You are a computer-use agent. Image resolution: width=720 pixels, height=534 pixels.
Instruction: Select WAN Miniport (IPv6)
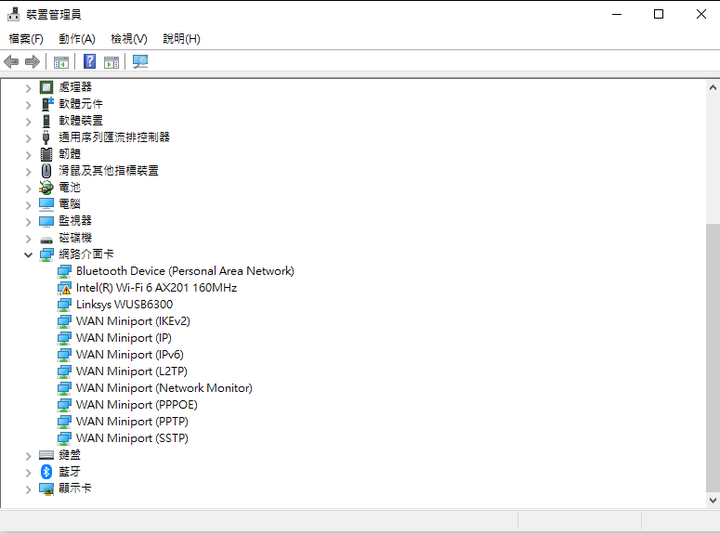point(130,354)
